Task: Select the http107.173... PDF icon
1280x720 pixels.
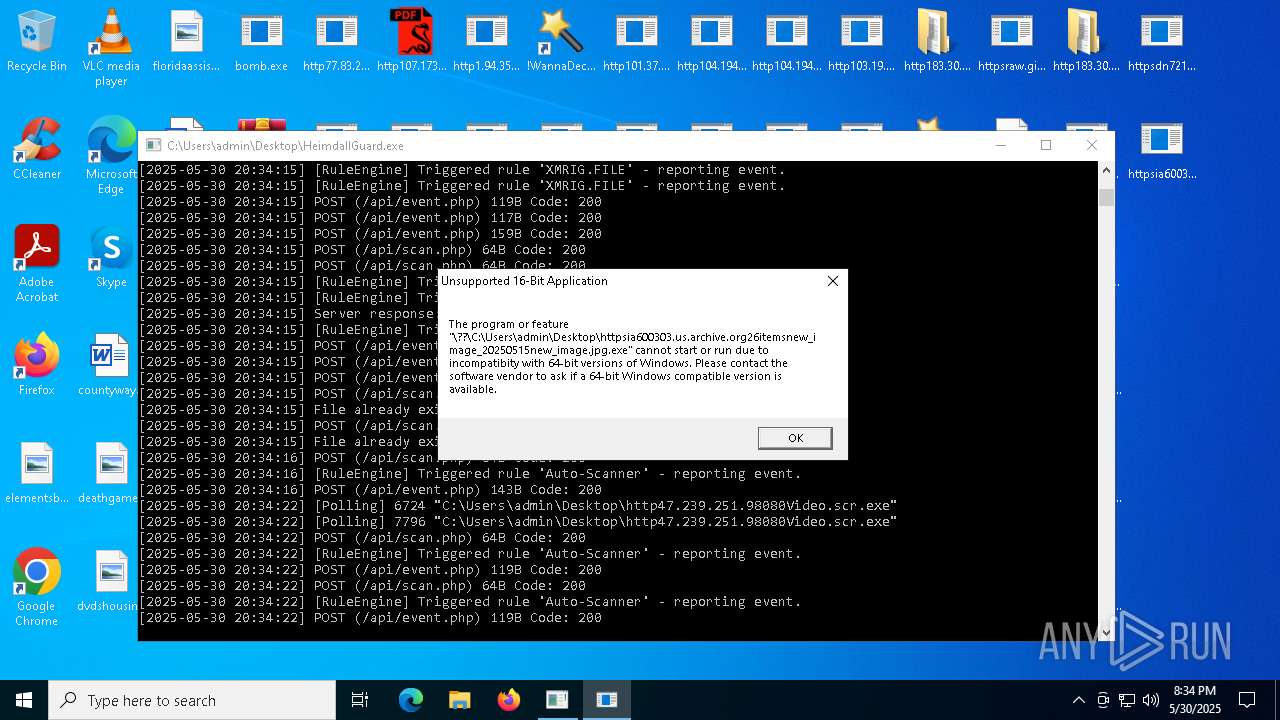Action: coord(411,41)
